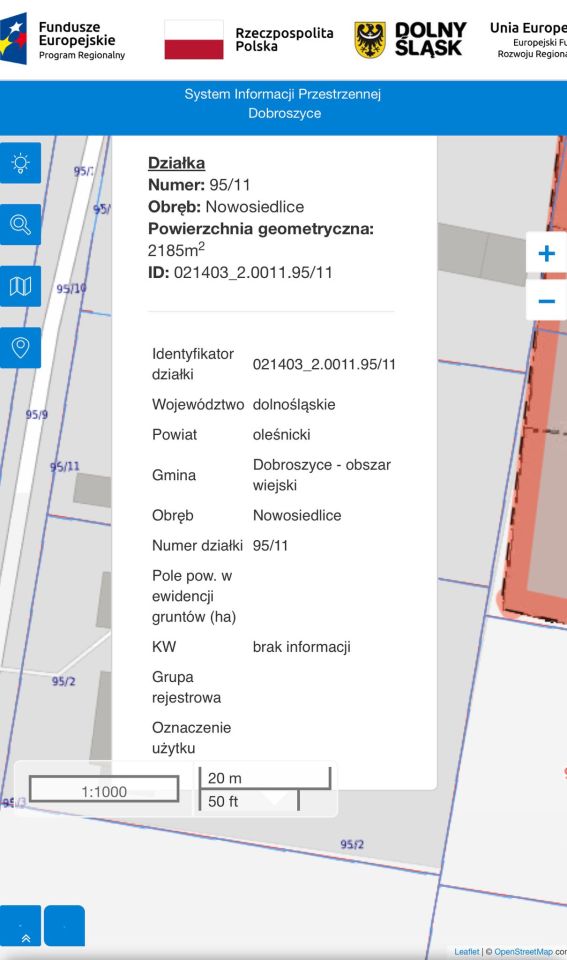The image size is (567, 960).
Task: Open the folded map layers button
Action: tap(20, 286)
